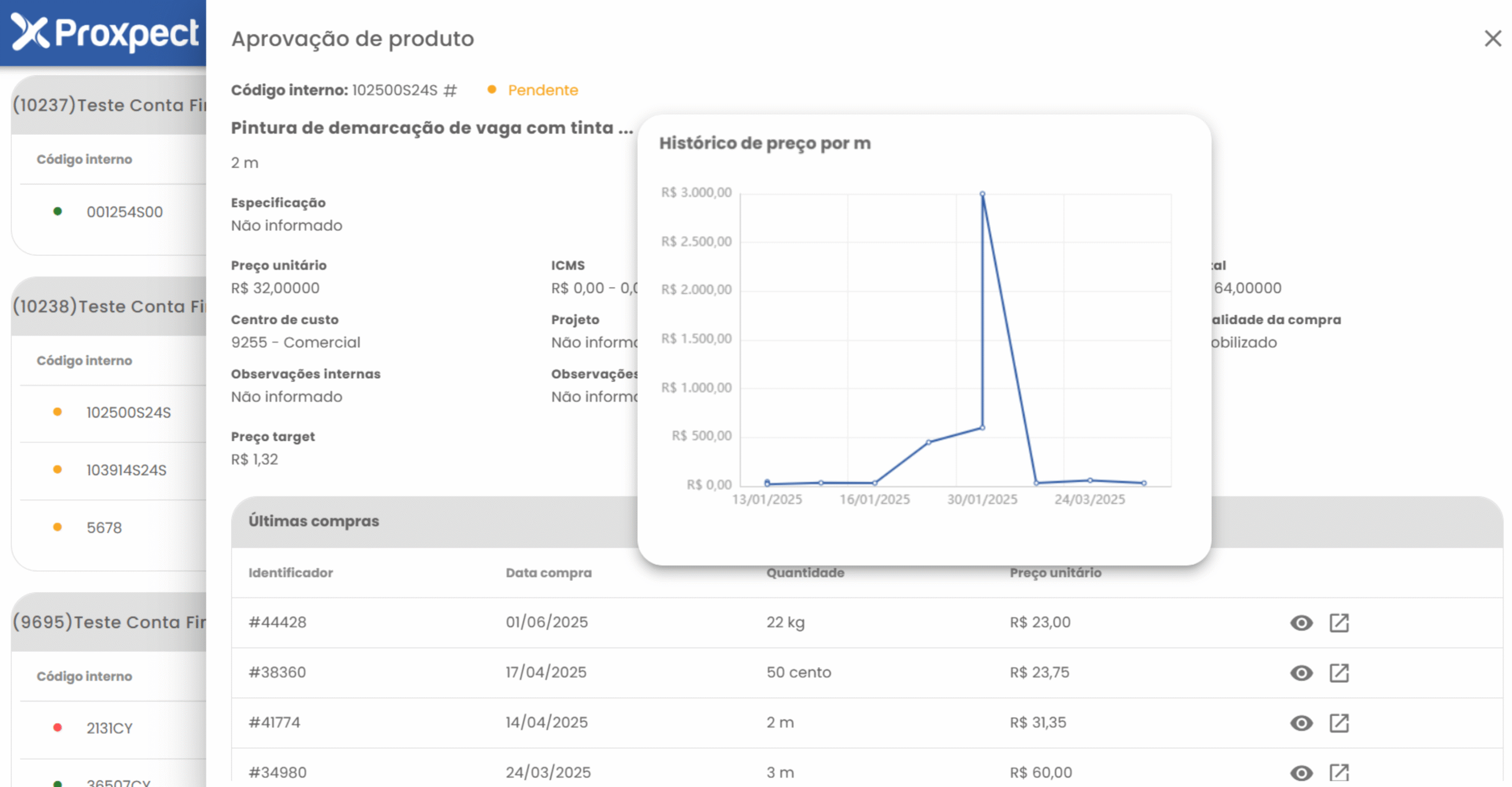Click the hash icon beside código interno
Image resolution: width=1512 pixels, height=787 pixels.
pos(450,90)
